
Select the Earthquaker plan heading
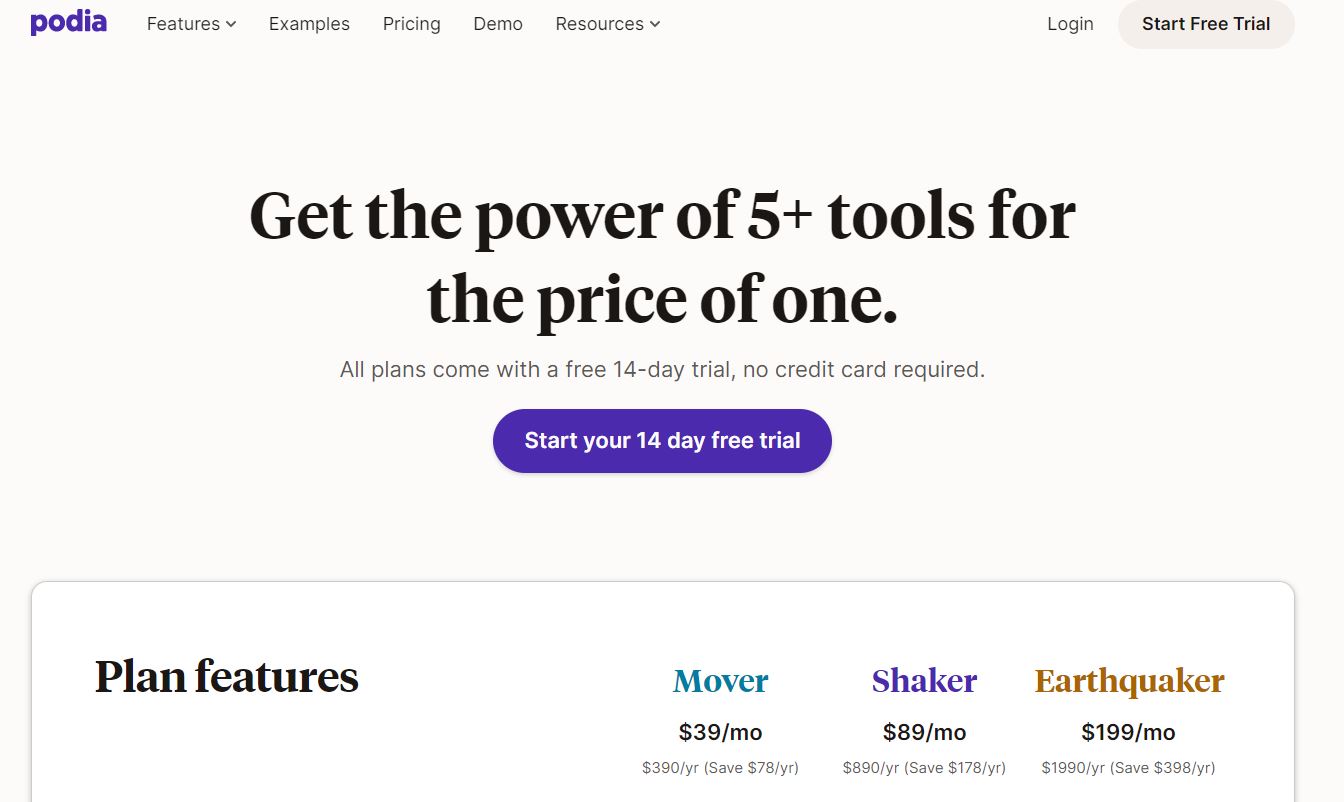(x=1129, y=681)
